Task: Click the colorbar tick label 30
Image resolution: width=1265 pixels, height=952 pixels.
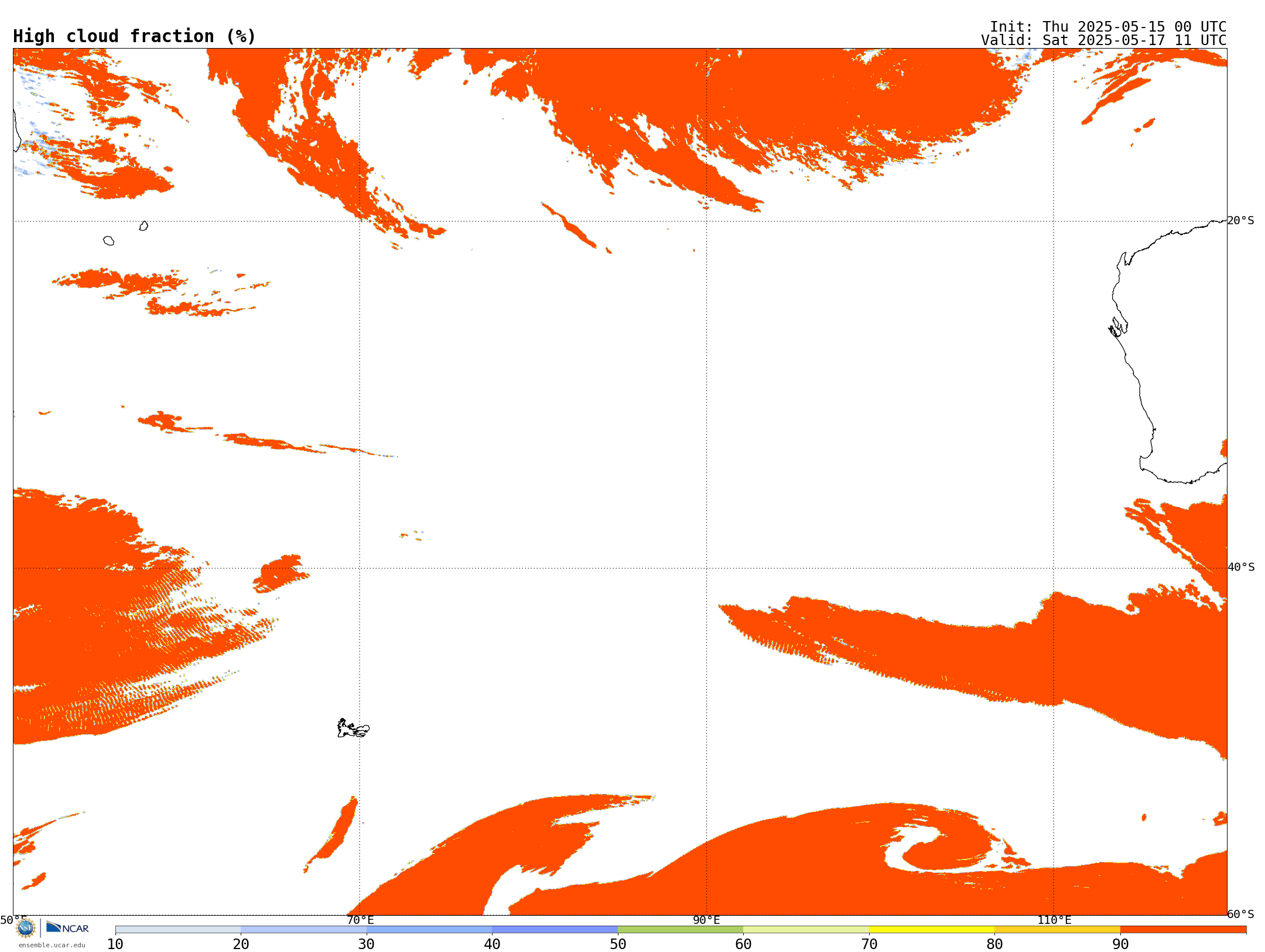Action: (x=367, y=944)
